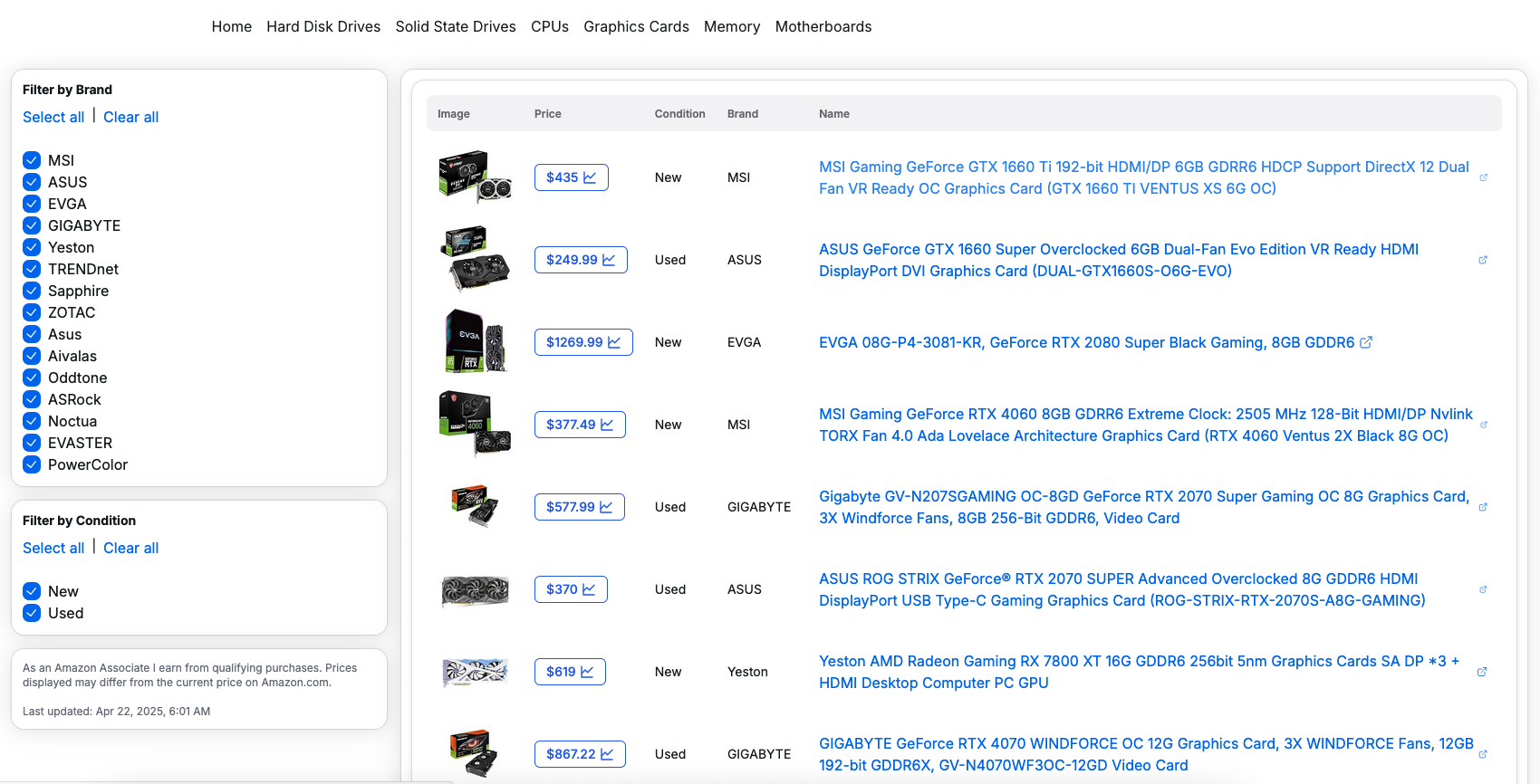
Task: Click the MSI GTX 1660 Ti product thumbnail
Action: click(475, 177)
